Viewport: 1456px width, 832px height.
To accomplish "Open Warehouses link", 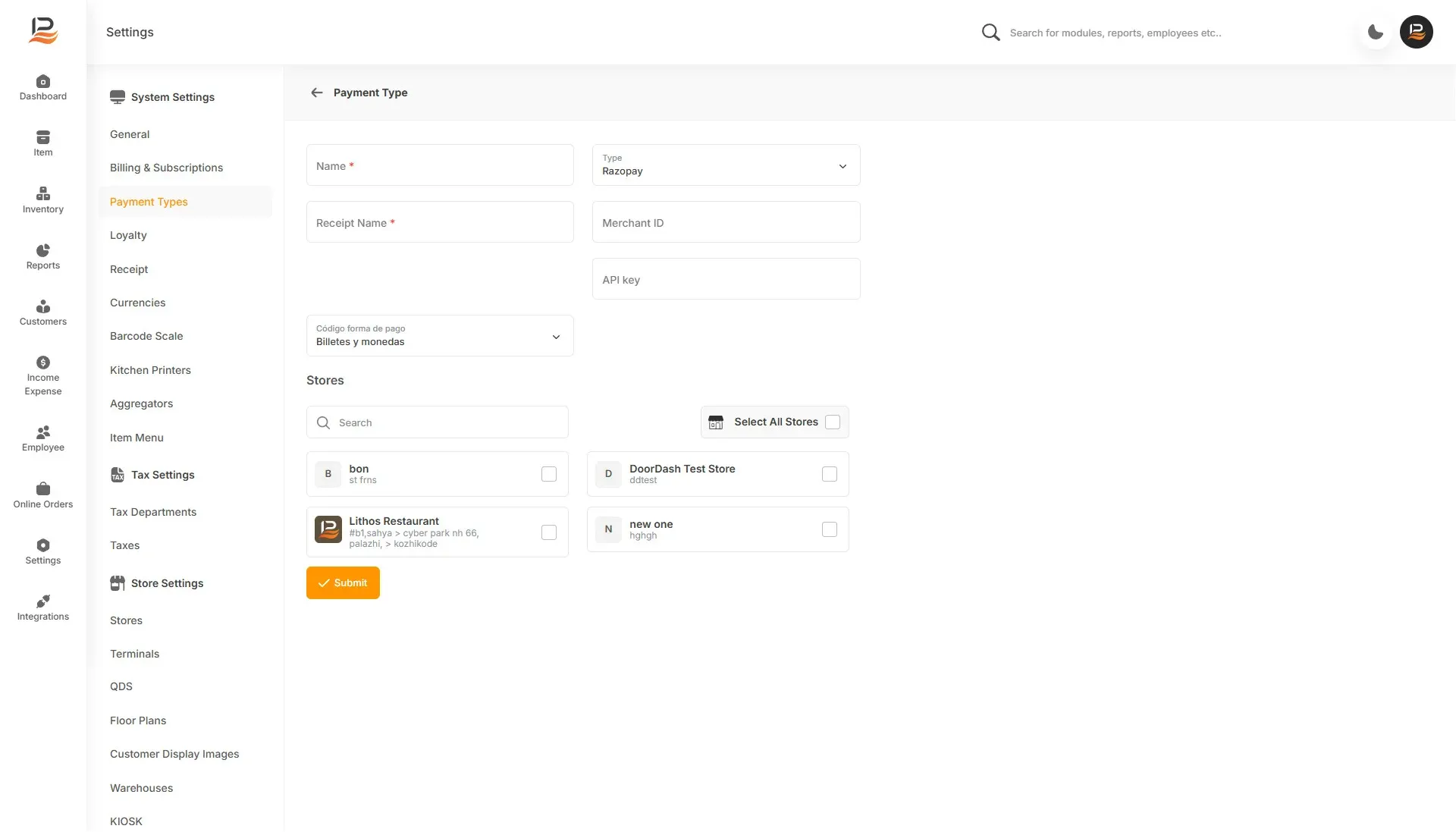I will (x=141, y=788).
